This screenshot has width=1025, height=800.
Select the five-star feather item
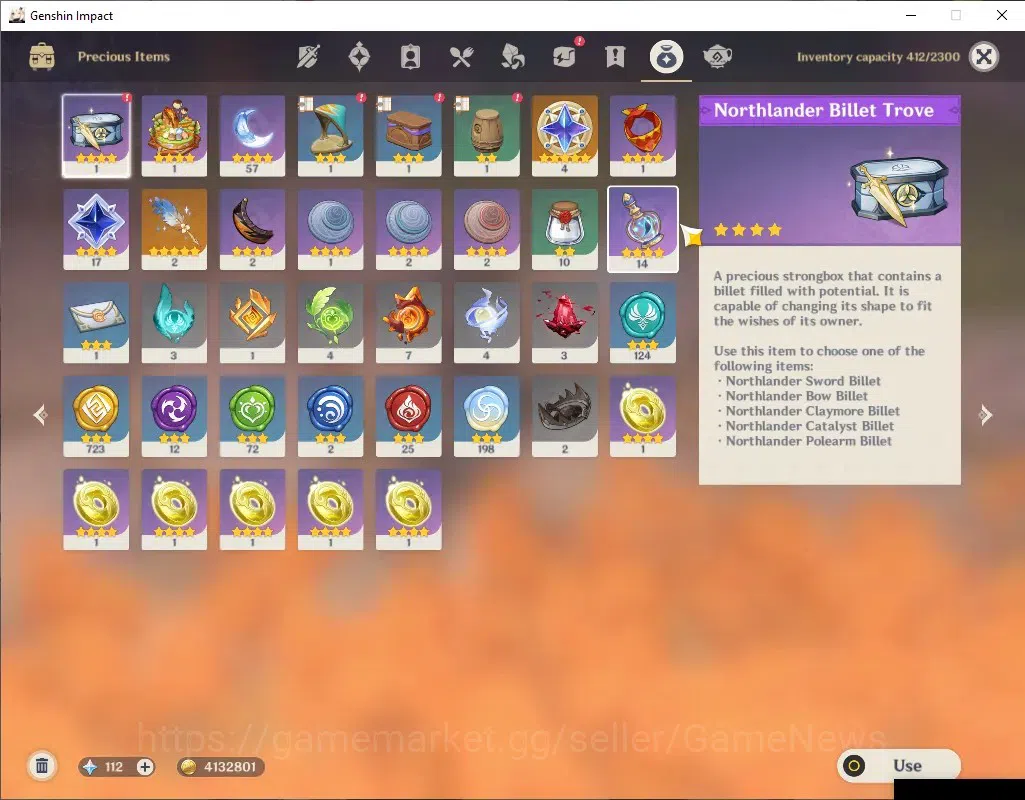(x=174, y=229)
